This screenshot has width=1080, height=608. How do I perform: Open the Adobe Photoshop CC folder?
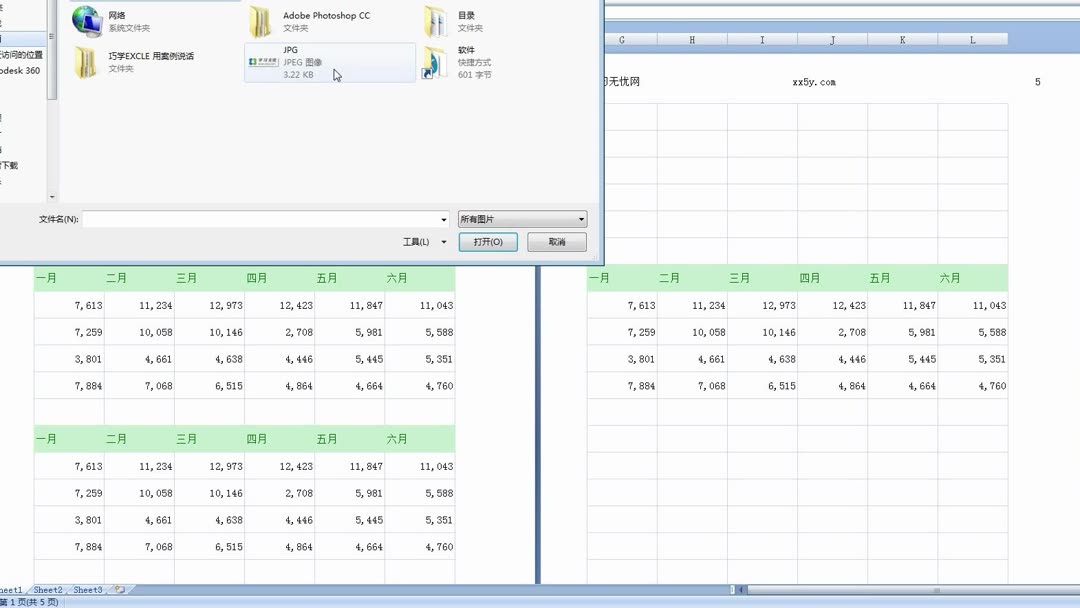[260, 21]
